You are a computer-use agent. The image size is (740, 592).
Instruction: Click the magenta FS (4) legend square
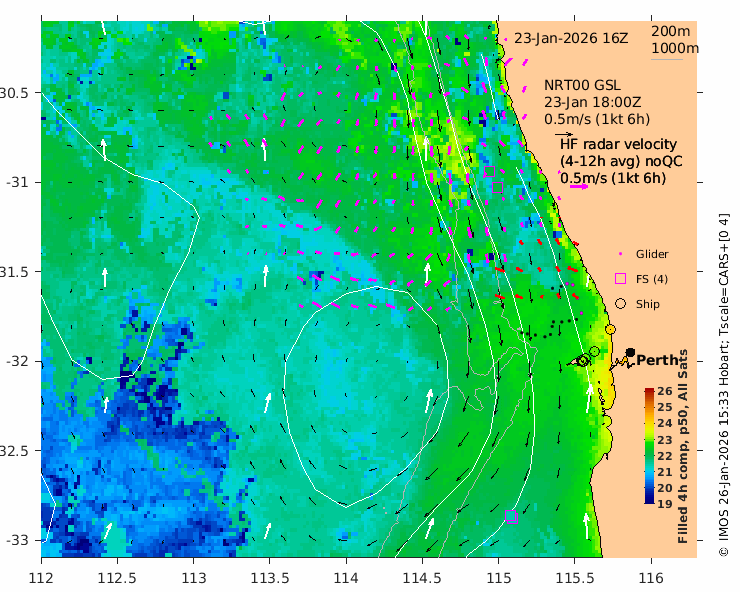tap(621, 279)
